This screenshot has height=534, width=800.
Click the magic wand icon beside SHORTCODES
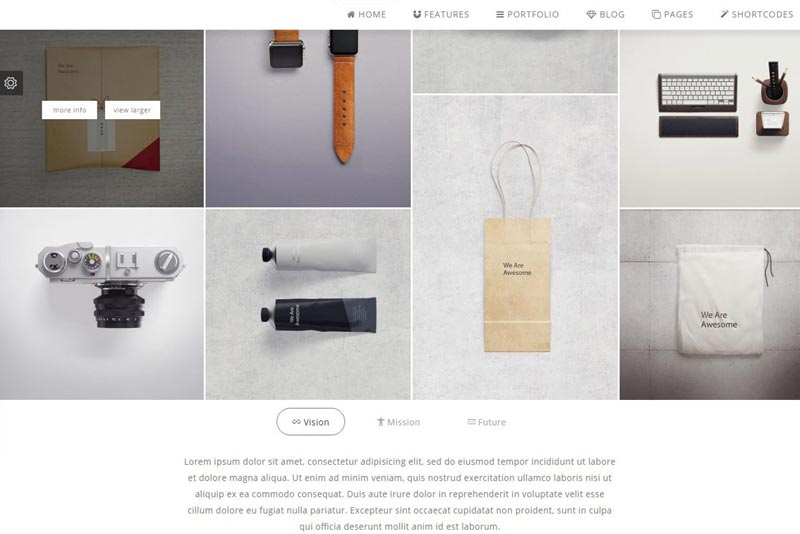(724, 14)
